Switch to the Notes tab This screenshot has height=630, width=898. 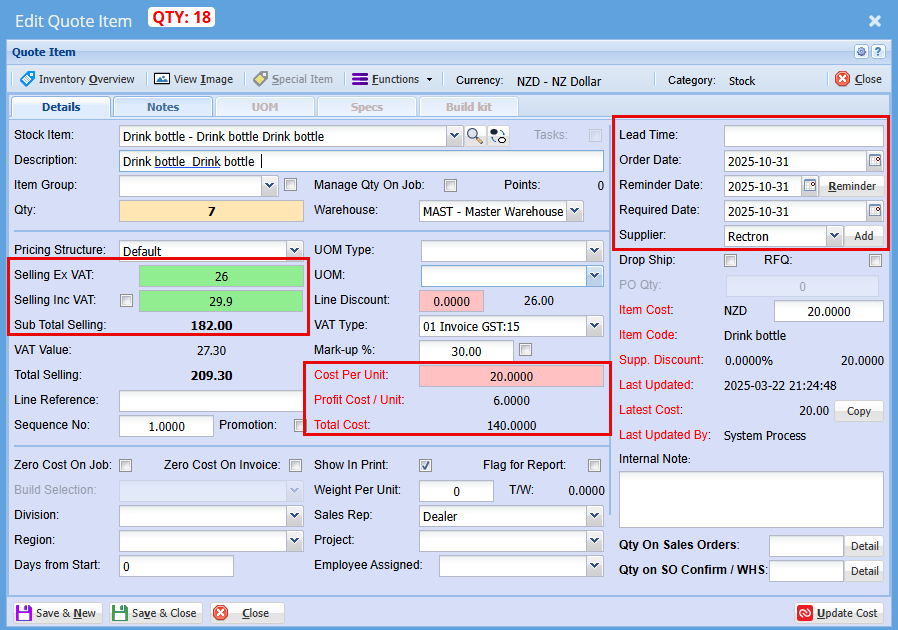162,107
